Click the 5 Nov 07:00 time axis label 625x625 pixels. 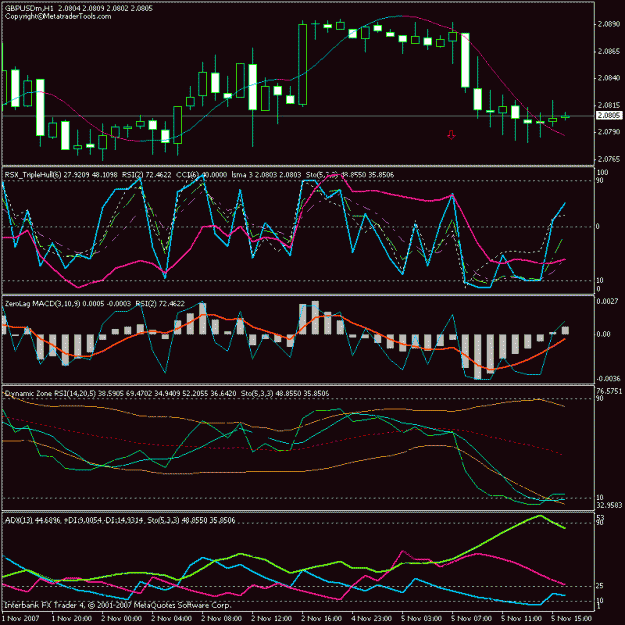(472, 618)
